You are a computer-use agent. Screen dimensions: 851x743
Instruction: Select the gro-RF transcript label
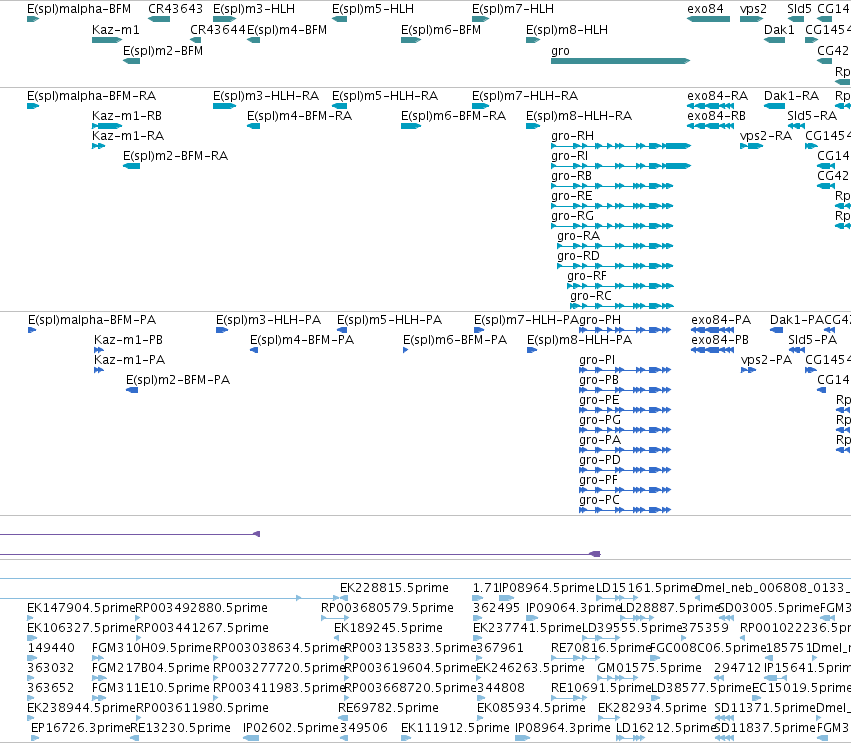point(587,276)
